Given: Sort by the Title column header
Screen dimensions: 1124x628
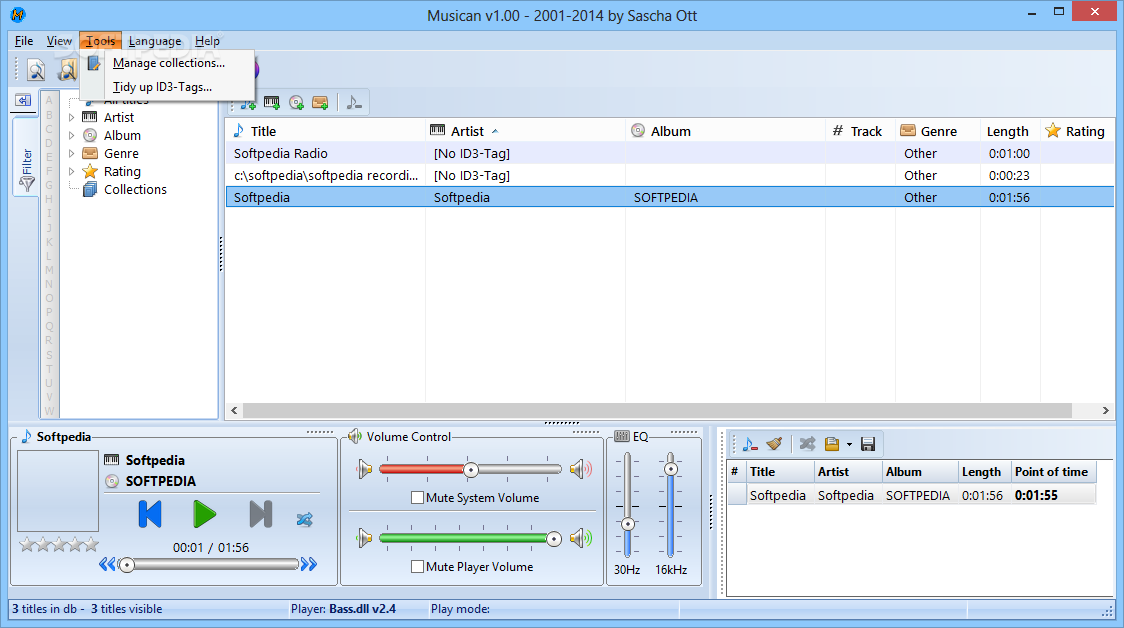Looking at the screenshot, I should click(x=325, y=130).
